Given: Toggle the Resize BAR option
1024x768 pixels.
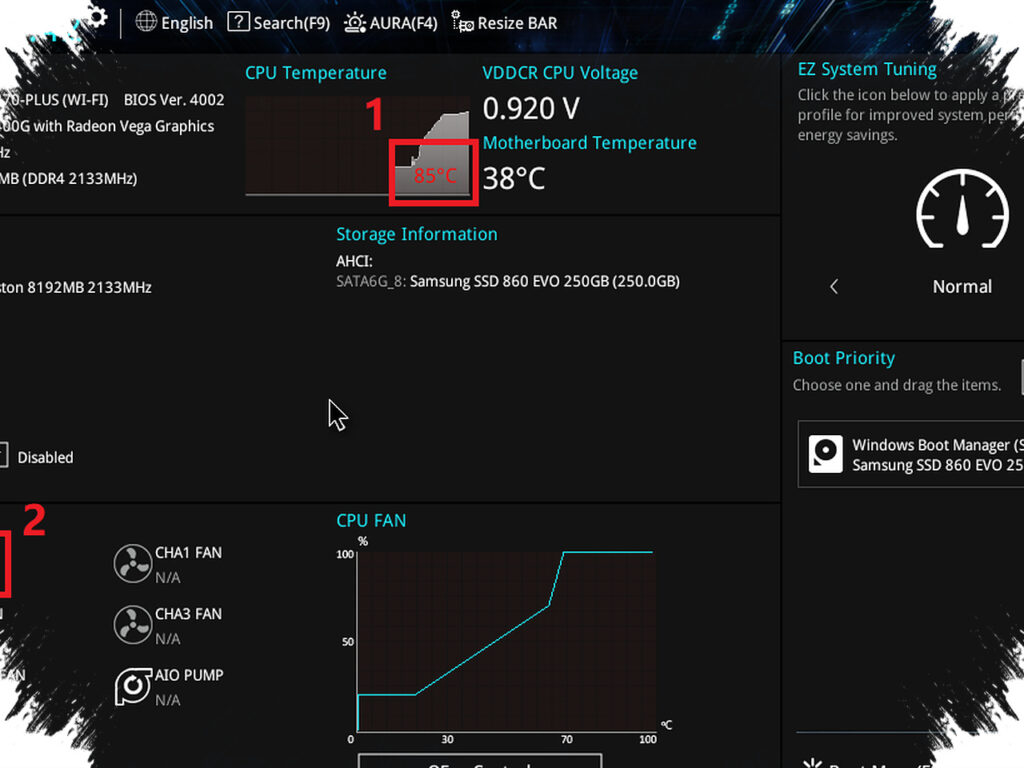Looking at the screenshot, I should tap(517, 24).
